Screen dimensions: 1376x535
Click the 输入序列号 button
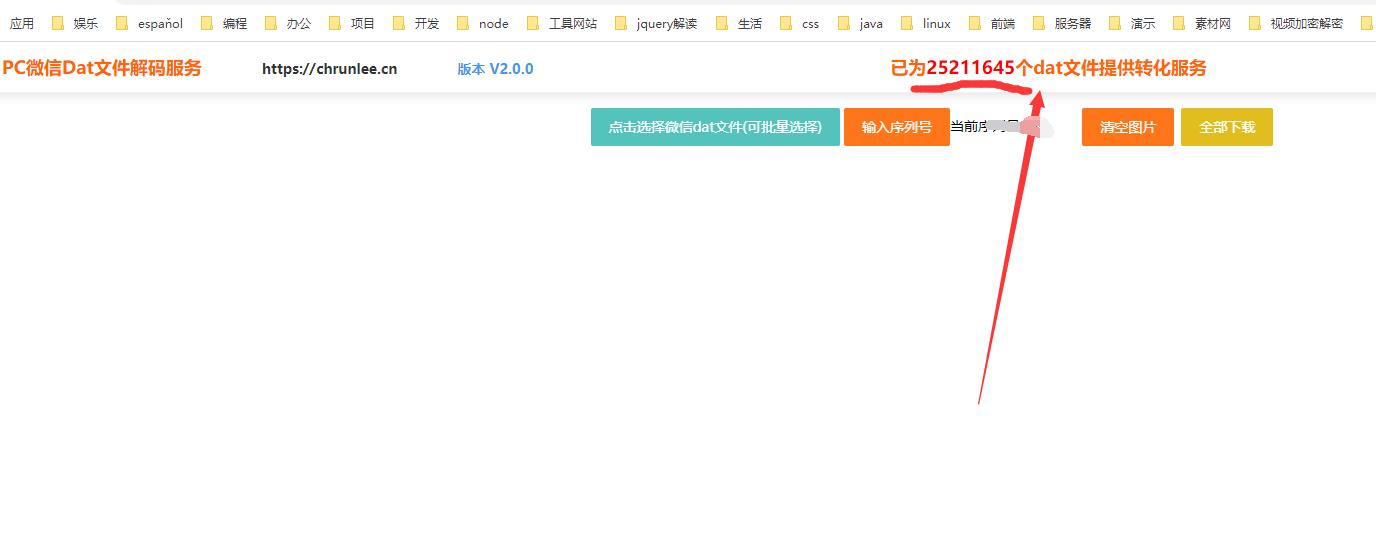(x=897, y=127)
